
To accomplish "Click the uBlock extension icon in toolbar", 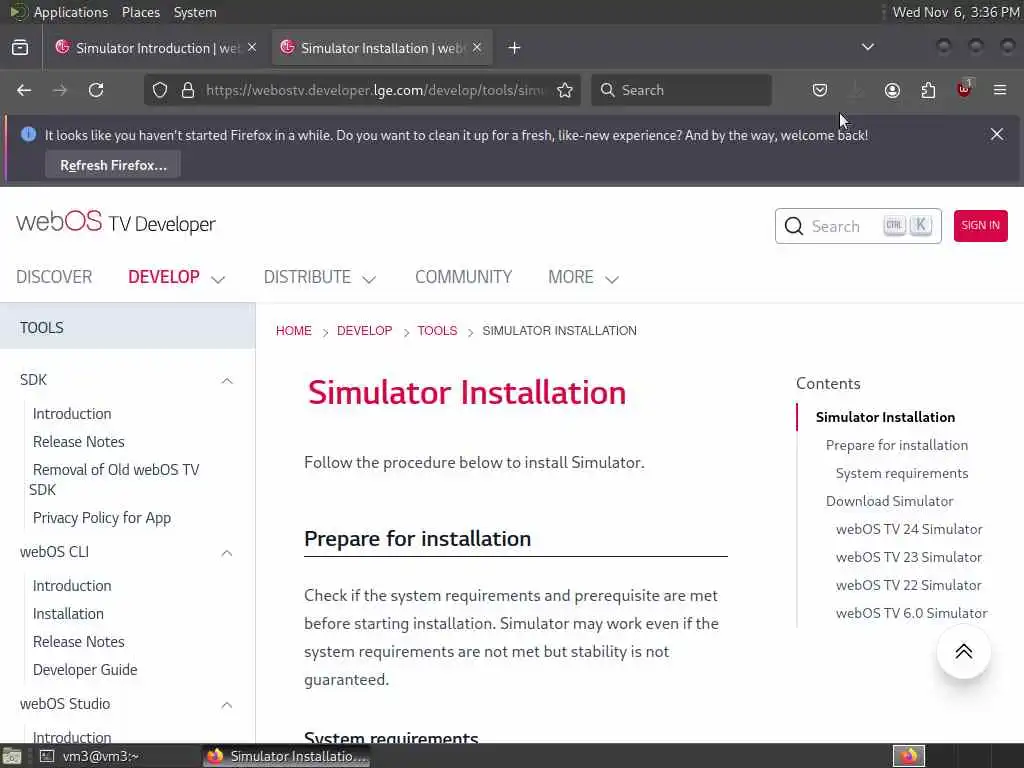I will [x=964, y=89].
